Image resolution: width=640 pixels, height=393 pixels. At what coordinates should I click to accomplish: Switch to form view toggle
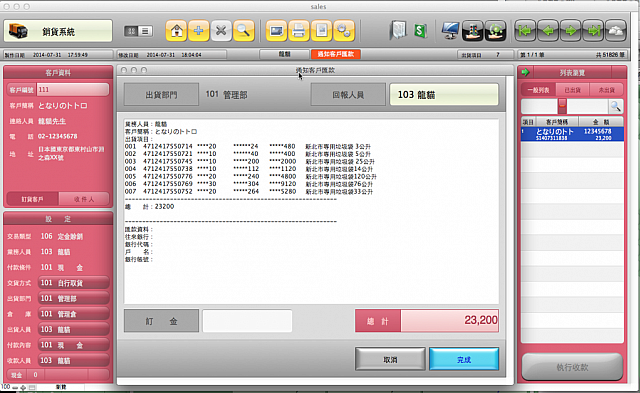[x=131, y=31]
